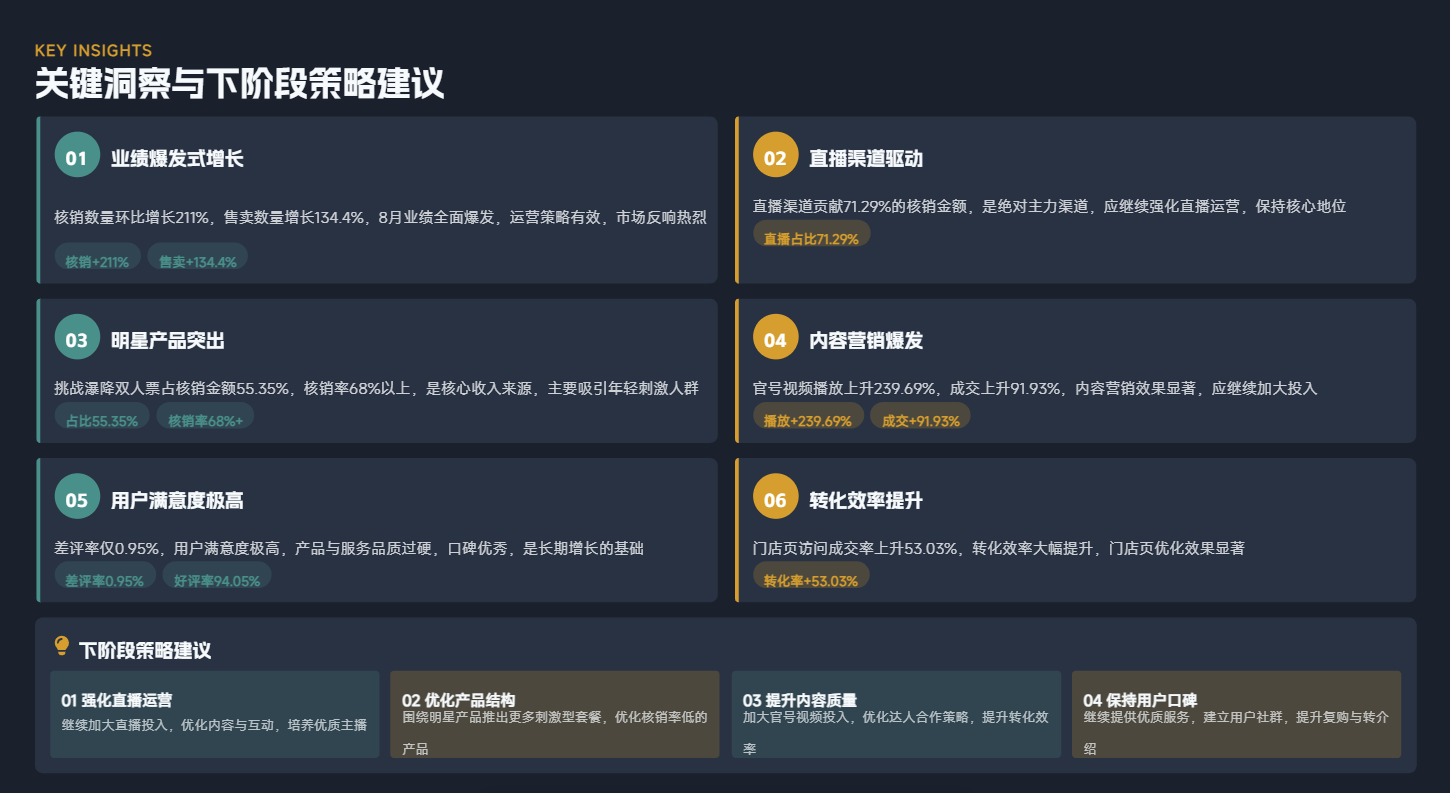Click the 06 number badge
Screen dimensions: 1450x793
[x=775, y=497]
